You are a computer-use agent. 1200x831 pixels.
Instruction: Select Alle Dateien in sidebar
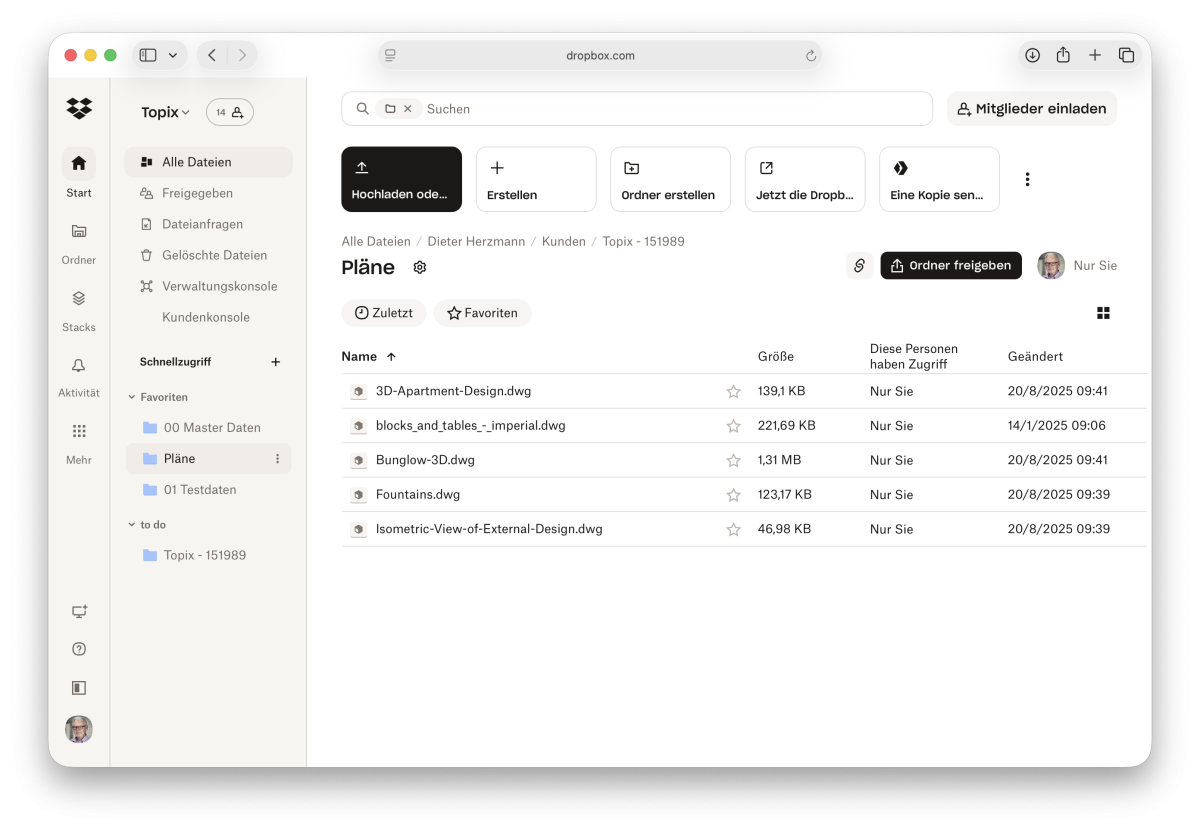click(209, 162)
